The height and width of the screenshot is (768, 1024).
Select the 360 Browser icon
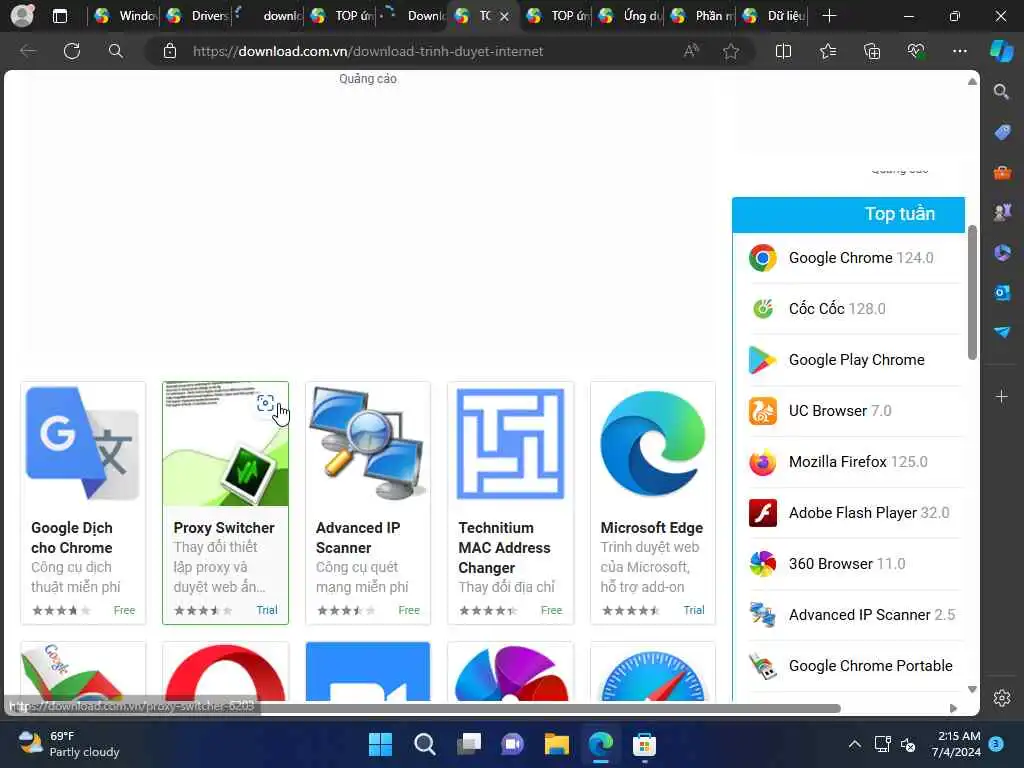762,564
